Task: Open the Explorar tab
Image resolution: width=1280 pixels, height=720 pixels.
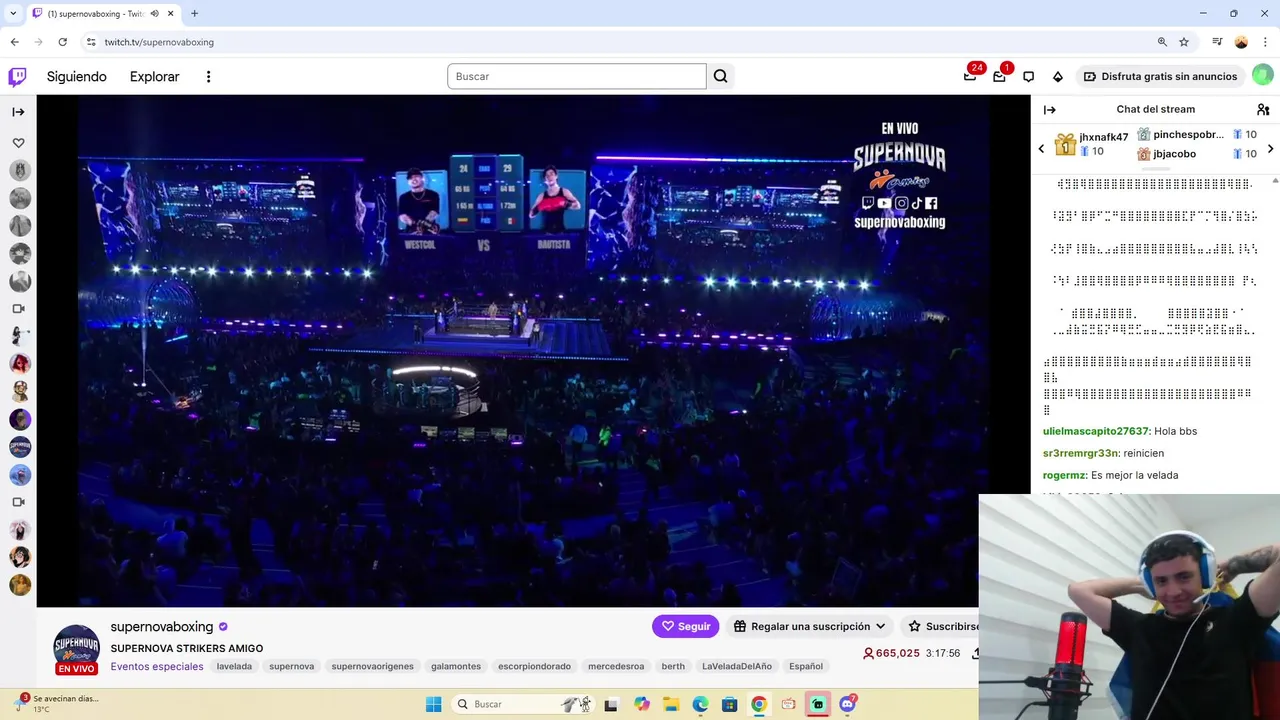Action: [154, 77]
